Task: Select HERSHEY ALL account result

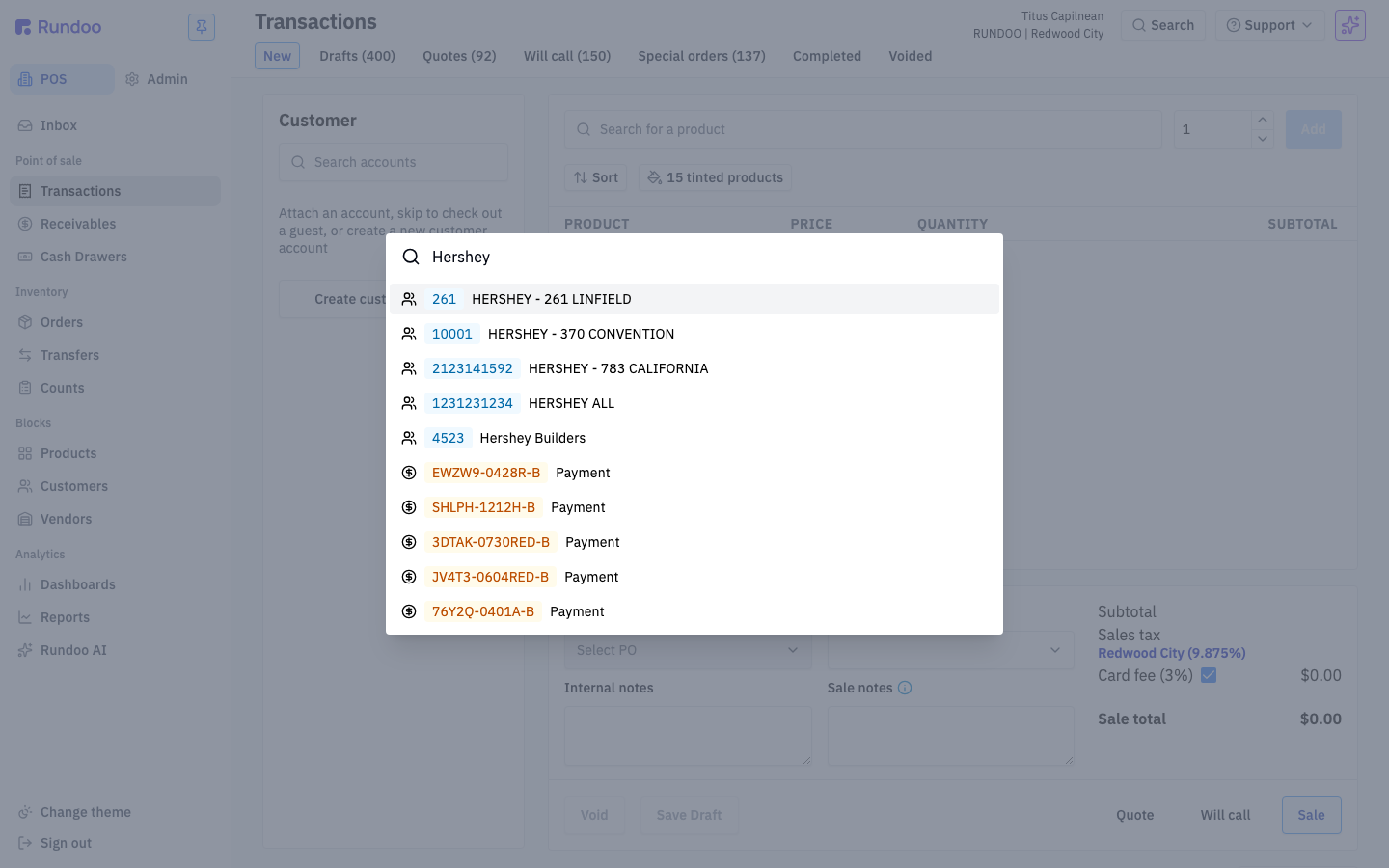Action: tap(694, 403)
